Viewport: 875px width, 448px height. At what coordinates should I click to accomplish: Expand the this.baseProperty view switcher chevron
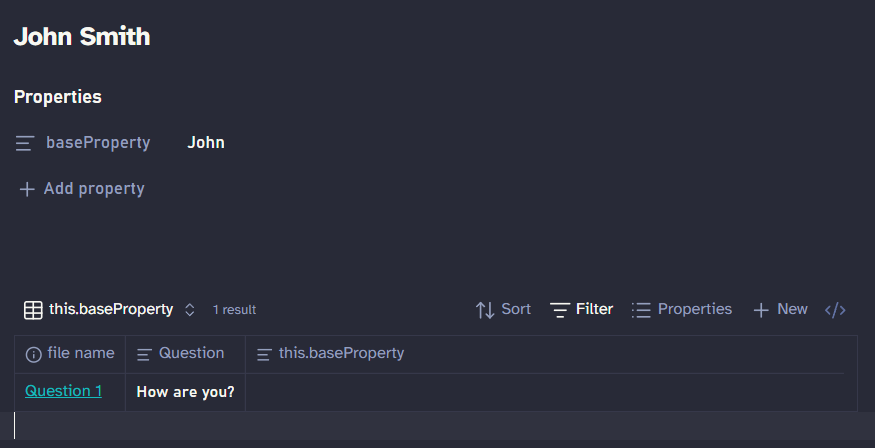coord(190,310)
